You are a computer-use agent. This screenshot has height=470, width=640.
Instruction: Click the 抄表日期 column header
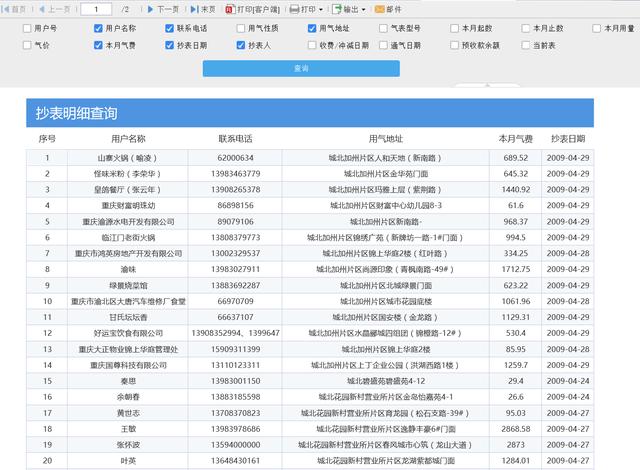[x=568, y=139]
